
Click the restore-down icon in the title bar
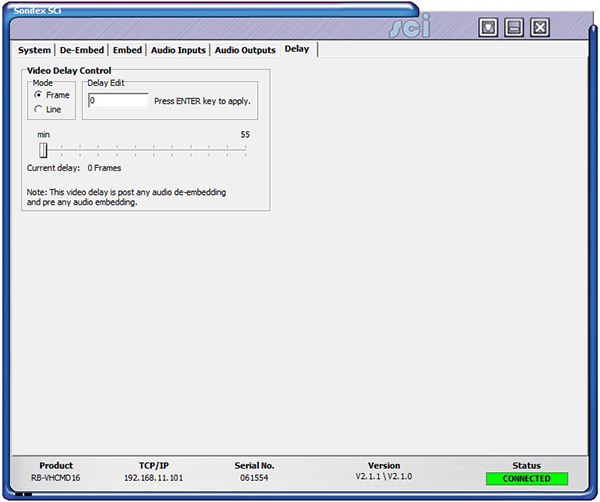(x=488, y=27)
